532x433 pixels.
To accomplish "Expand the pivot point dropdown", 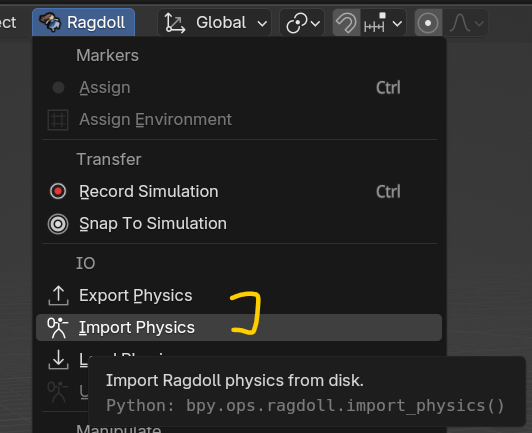I will pyautogui.click(x=302, y=23).
